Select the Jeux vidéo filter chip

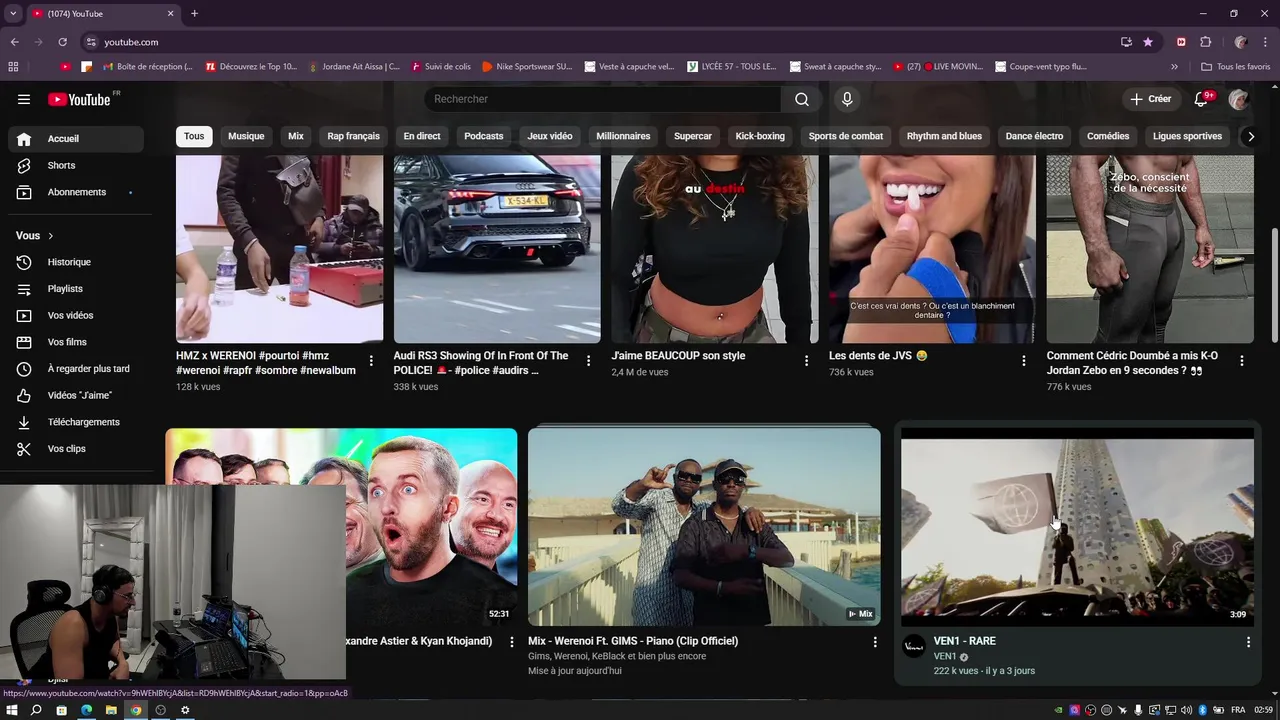(x=550, y=136)
